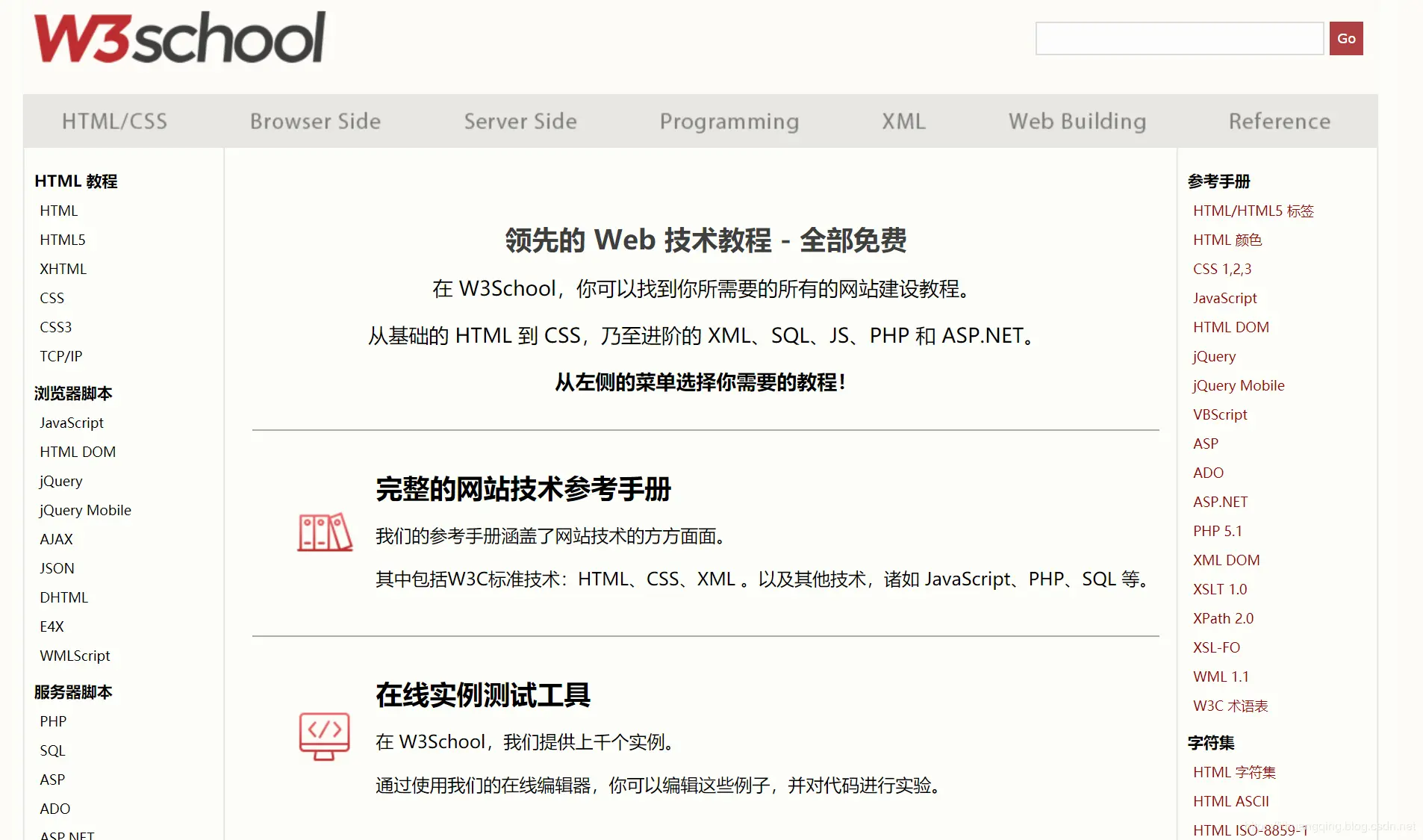This screenshot has height=840, width=1423.
Task: Open ASP.NET under 参考手册
Action: tap(1221, 502)
